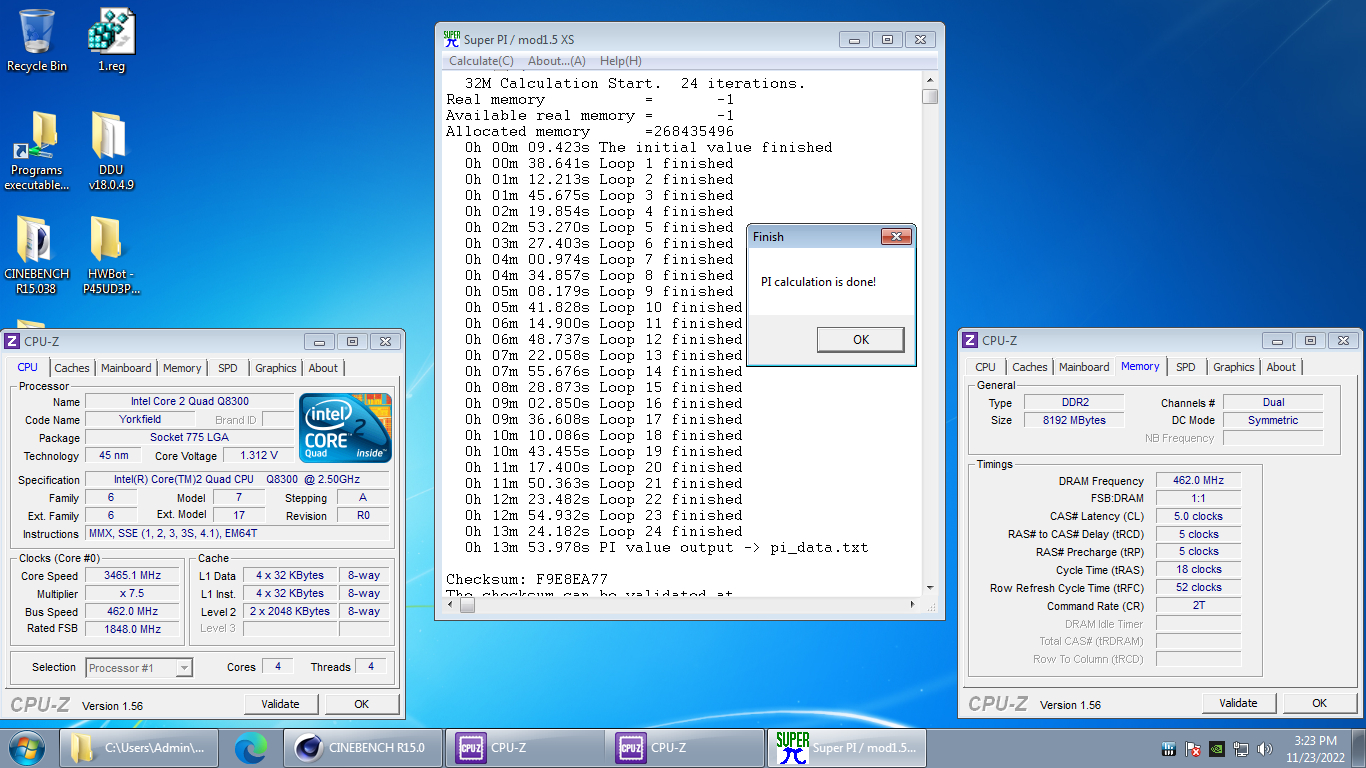Open the Calculate(C) menu in Super PI
1366x768 pixels.
point(481,61)
